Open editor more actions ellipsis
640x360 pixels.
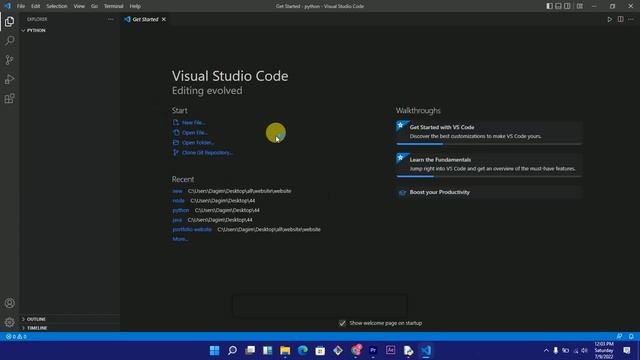pyautogui.click(x=631, y=19)
